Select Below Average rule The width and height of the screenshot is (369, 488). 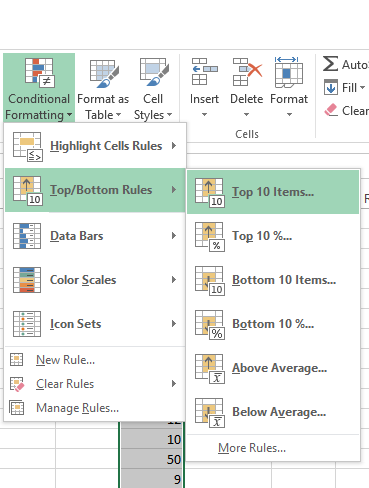click(273, 412)
